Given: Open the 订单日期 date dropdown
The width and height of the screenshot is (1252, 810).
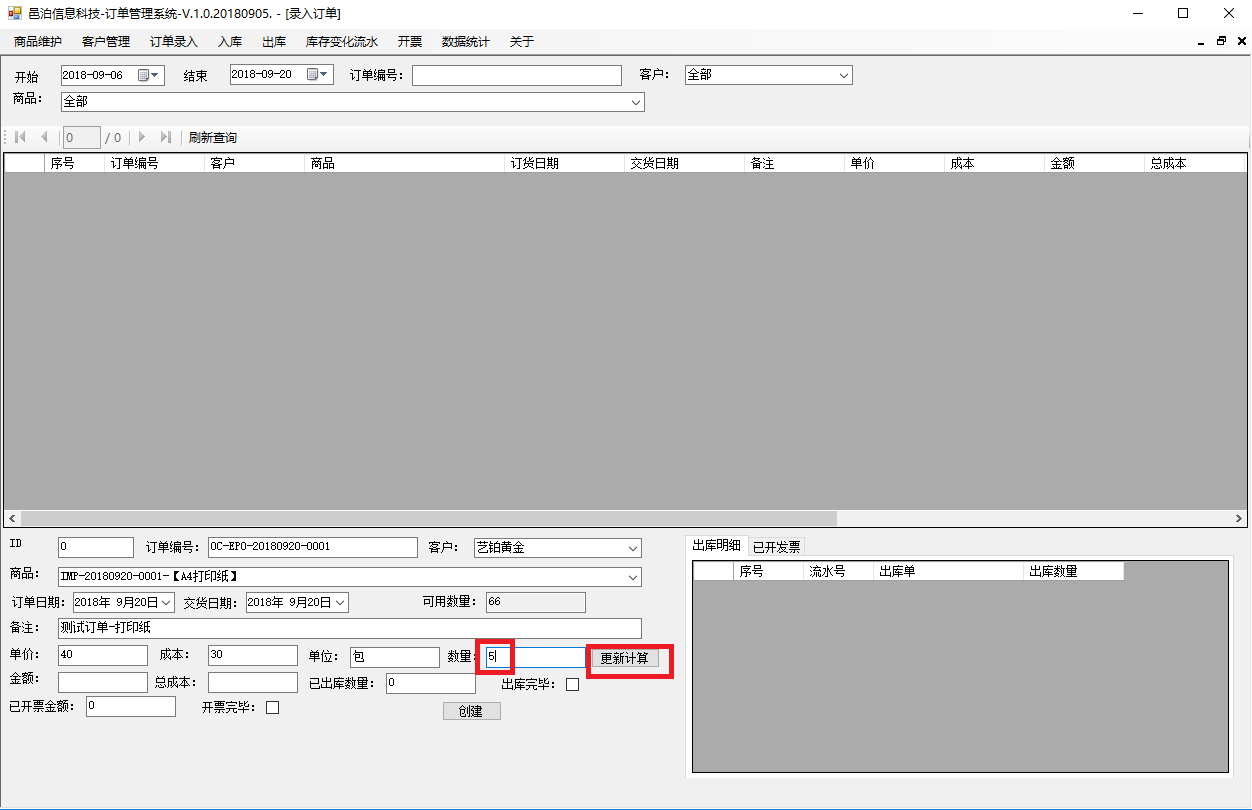Looking at the screenshot, I should tap(166, 602).
